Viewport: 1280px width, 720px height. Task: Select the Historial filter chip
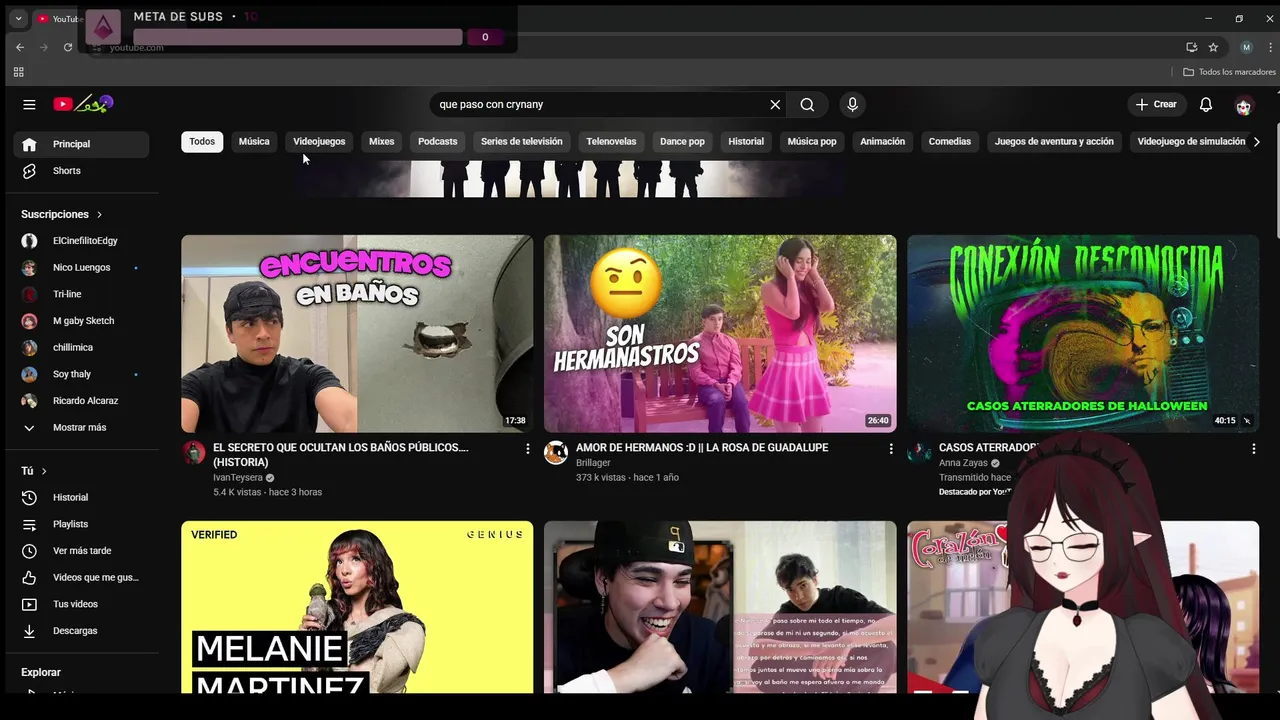tap(746, 142)
